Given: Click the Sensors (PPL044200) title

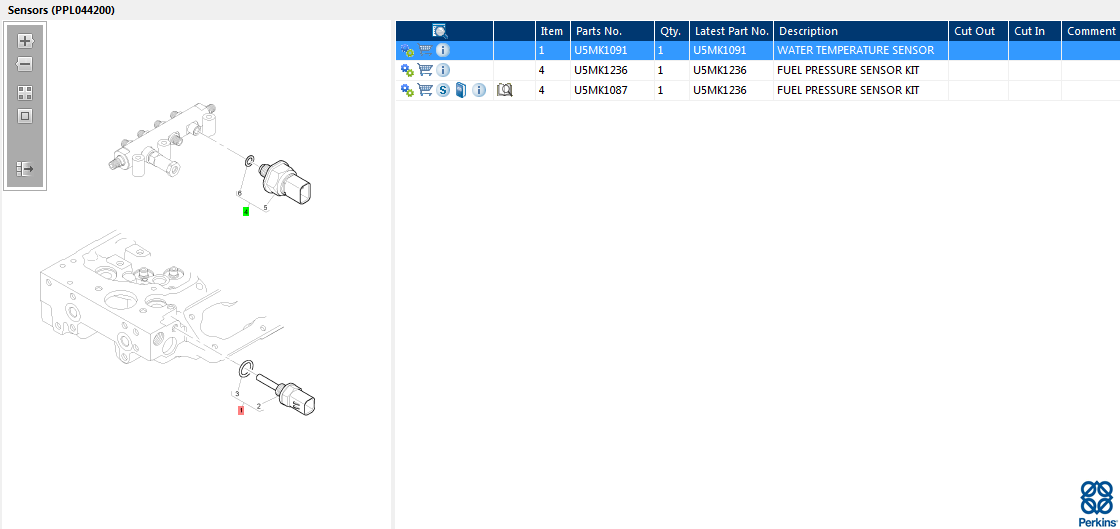Looking at the screenshot, I should click(61, 10).
